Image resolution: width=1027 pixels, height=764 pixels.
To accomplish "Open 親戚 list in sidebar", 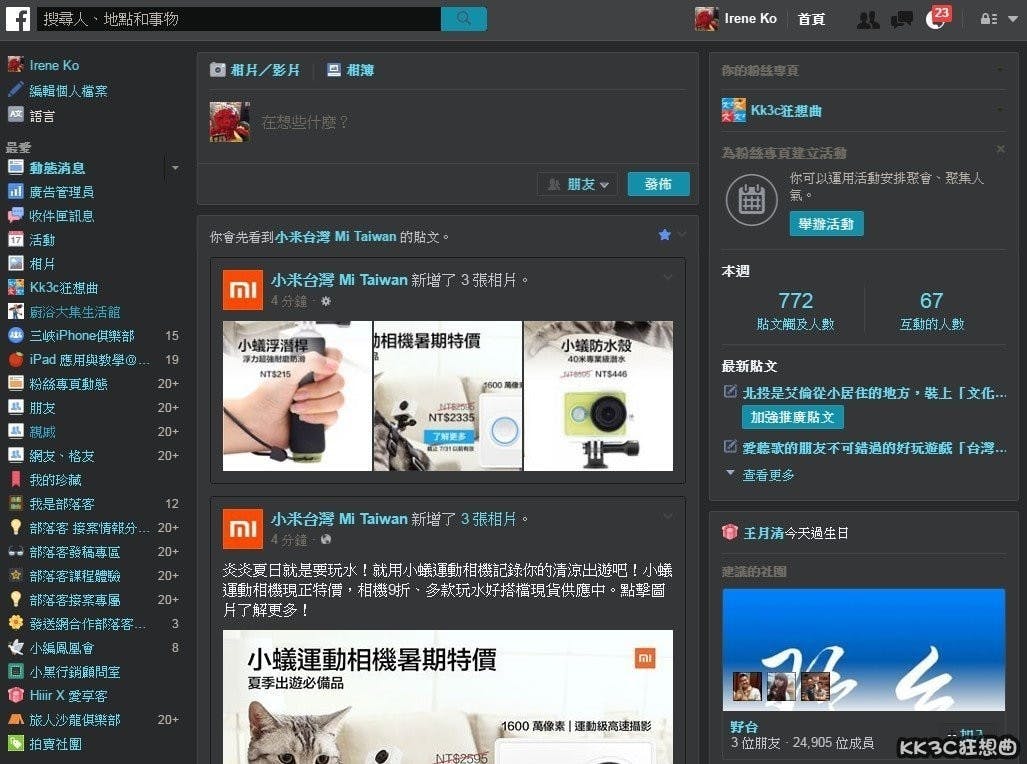I will click(43, 432).
